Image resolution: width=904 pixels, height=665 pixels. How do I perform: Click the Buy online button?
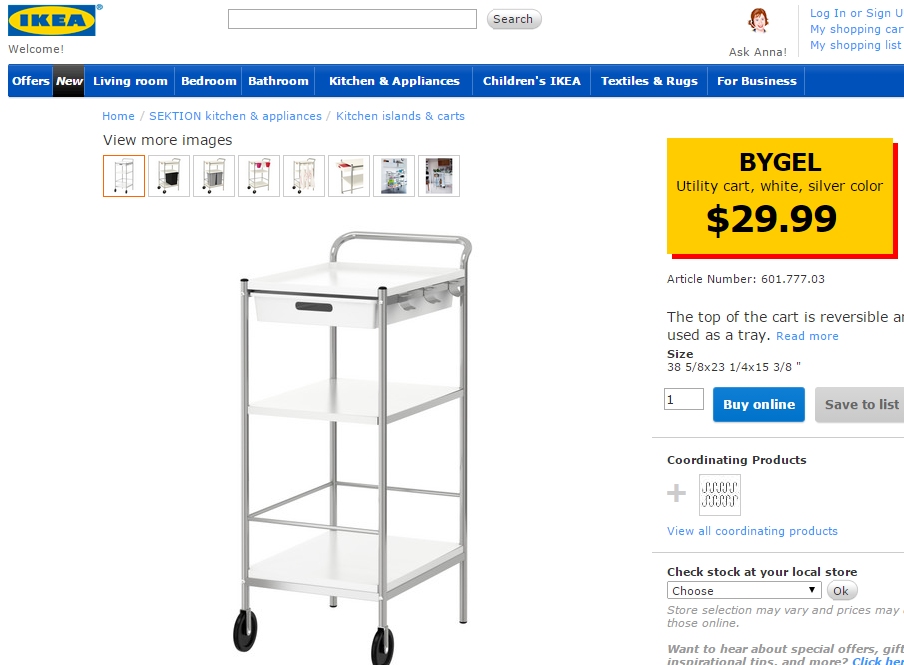(759, 404)
